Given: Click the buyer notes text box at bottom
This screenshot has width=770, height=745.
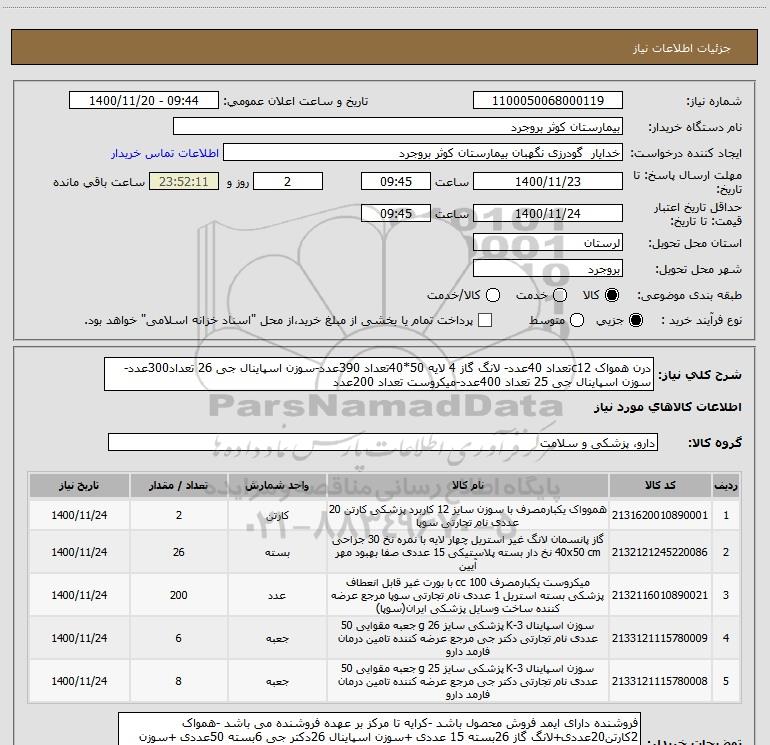Looking at the screenshot, I should point(379,729).
